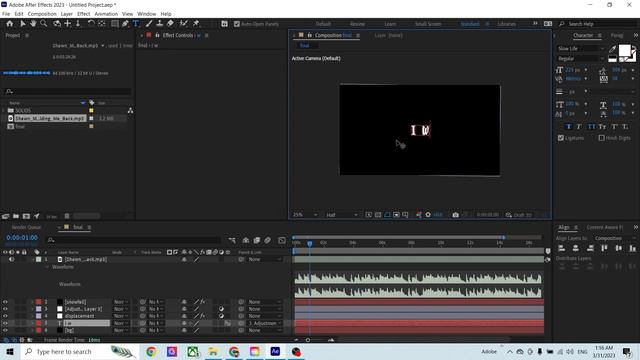Align layers to left edge
Image resolution: width=640 pixels, height=360 pixels.
[562, 248]
